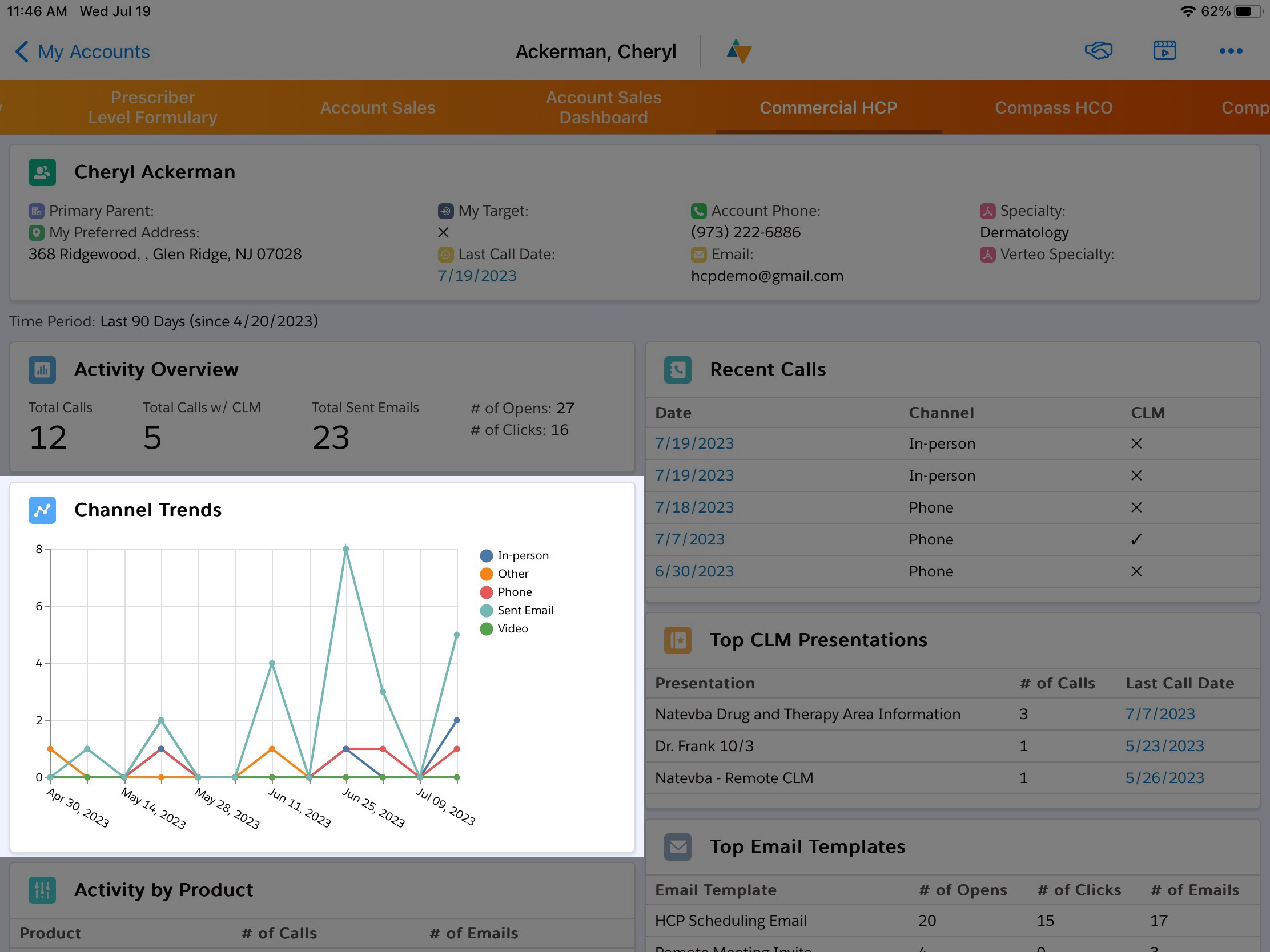This screenshot has width=1270, height=952.
Task: Open the three-dot more options menu
Action: [1231, 51]
